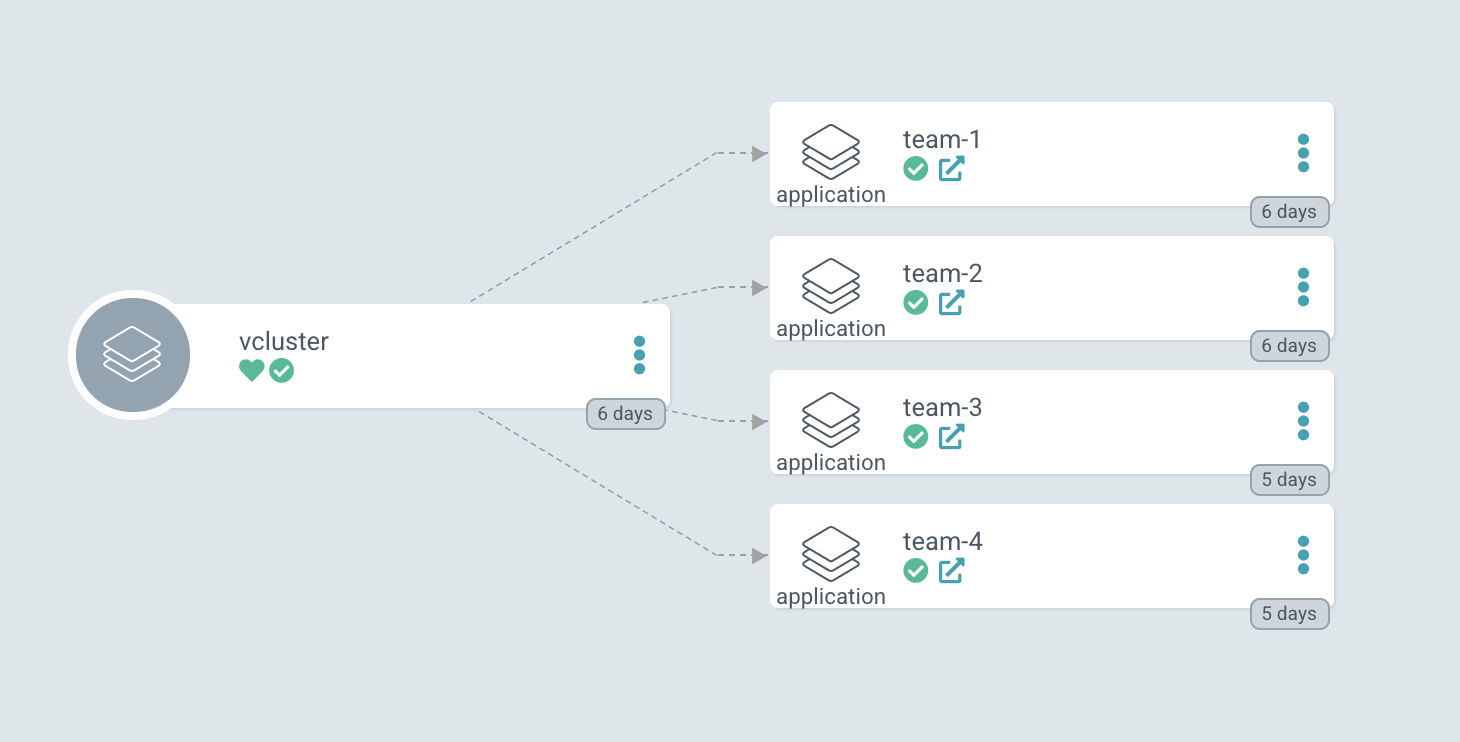Click team-2 synced status checkmark
The width and height of the screenshot is (1460, 742).
click(x=916, y=303)
